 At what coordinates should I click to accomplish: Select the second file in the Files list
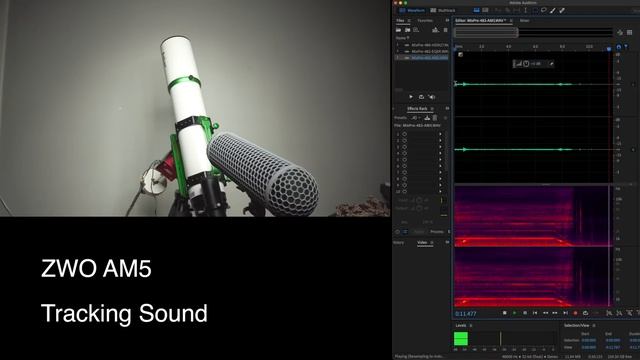[422, 51]
